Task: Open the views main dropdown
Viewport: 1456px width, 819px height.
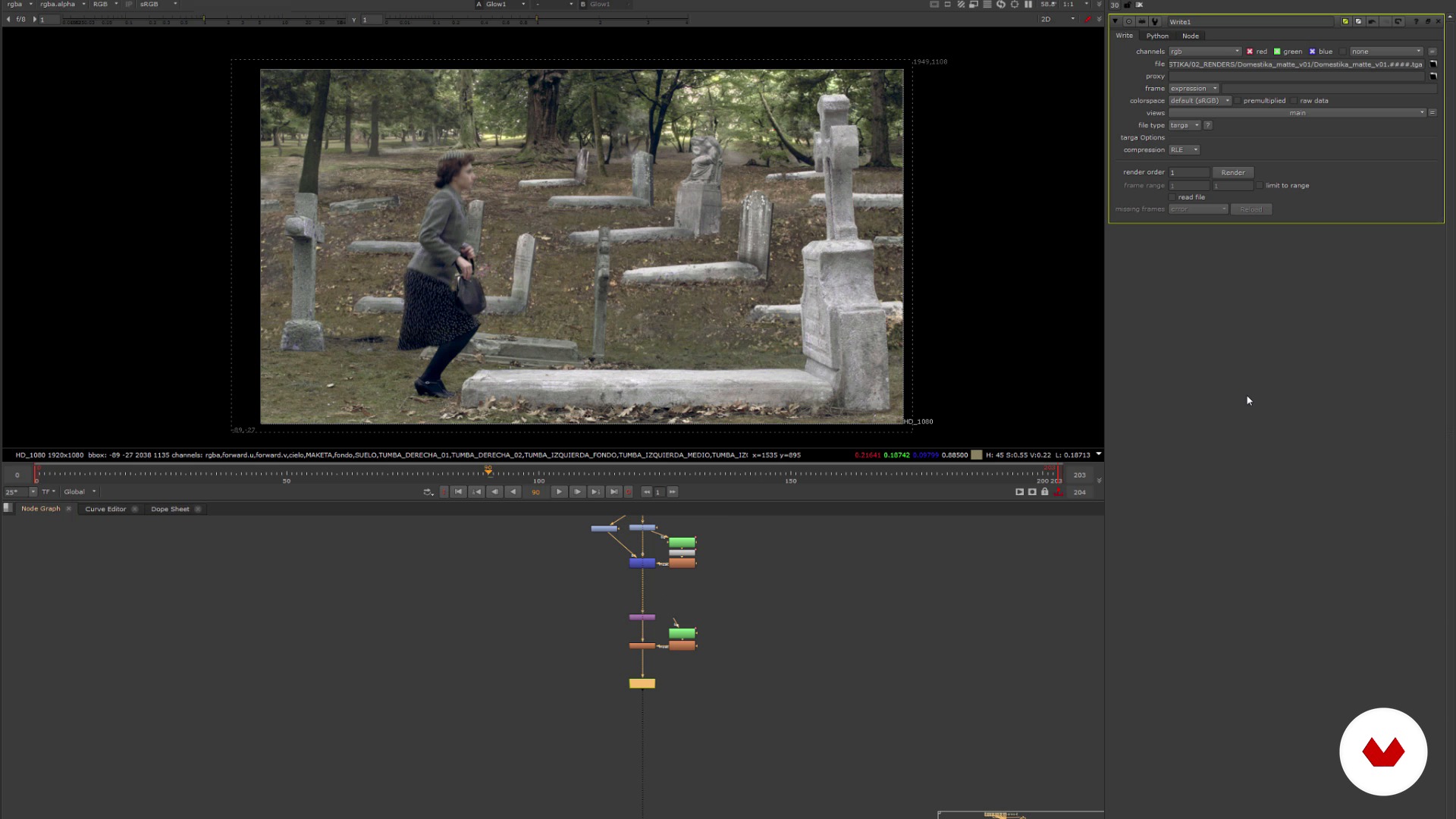Action: click(x=1297, y=113)
